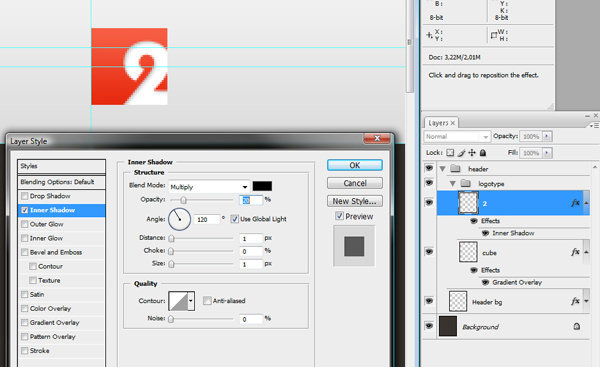Viewport: 600px width, 367px height.
Task: Toggle visibility eye of layer 2
Action: [x=429, y=202]
